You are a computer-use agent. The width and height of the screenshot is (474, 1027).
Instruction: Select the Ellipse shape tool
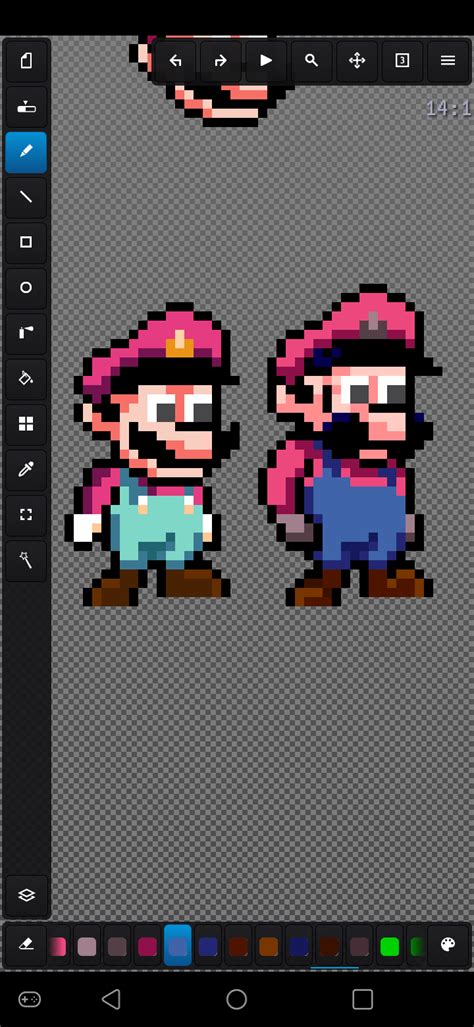[x=26, y=288]
